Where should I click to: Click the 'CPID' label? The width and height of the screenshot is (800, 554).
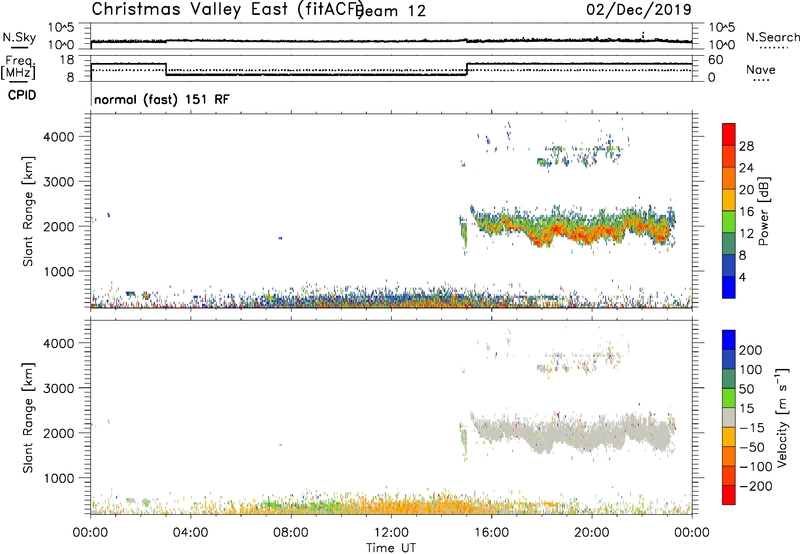pos(22,95)
